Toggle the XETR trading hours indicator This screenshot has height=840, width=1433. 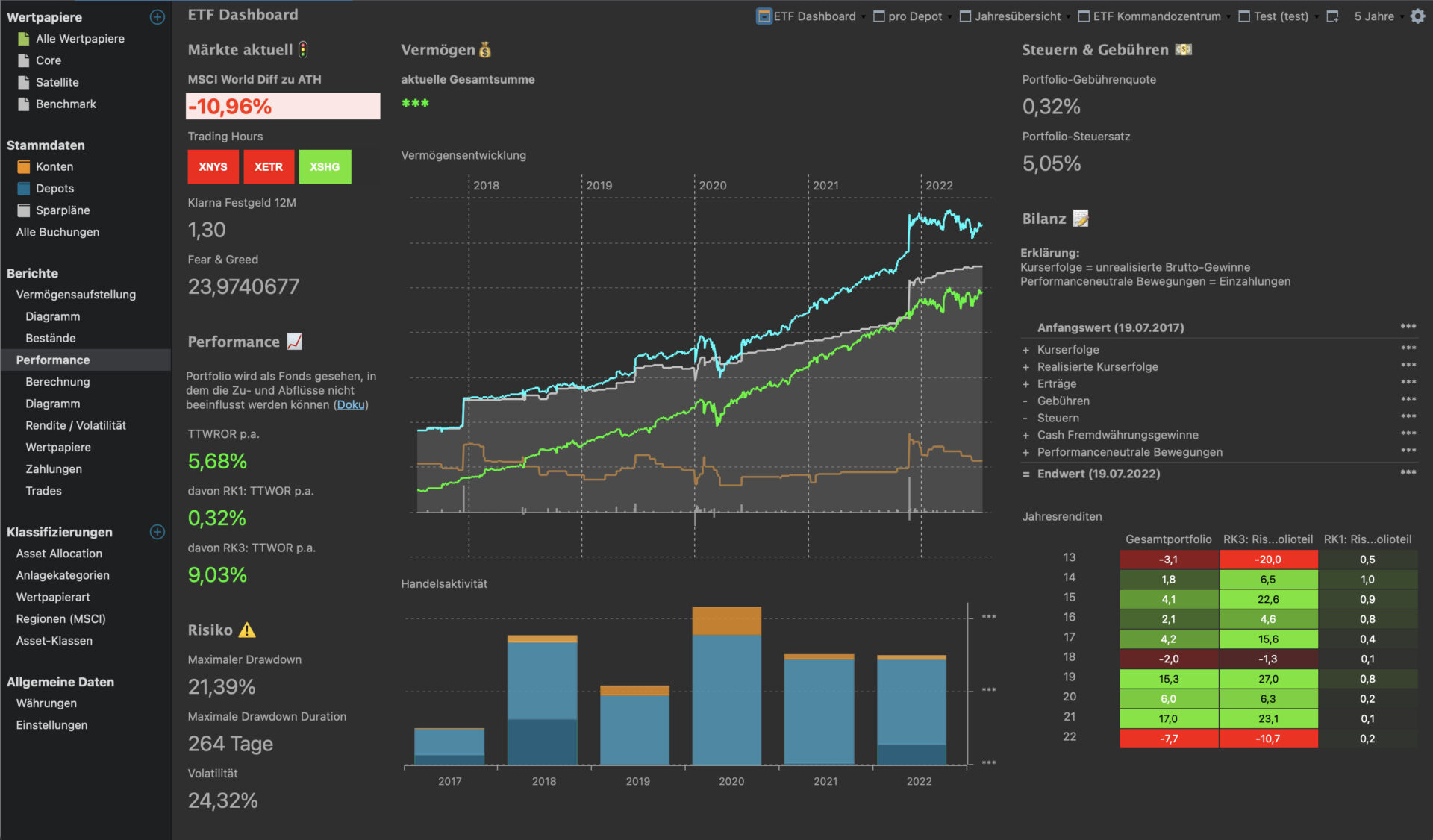tap(268, 166)
